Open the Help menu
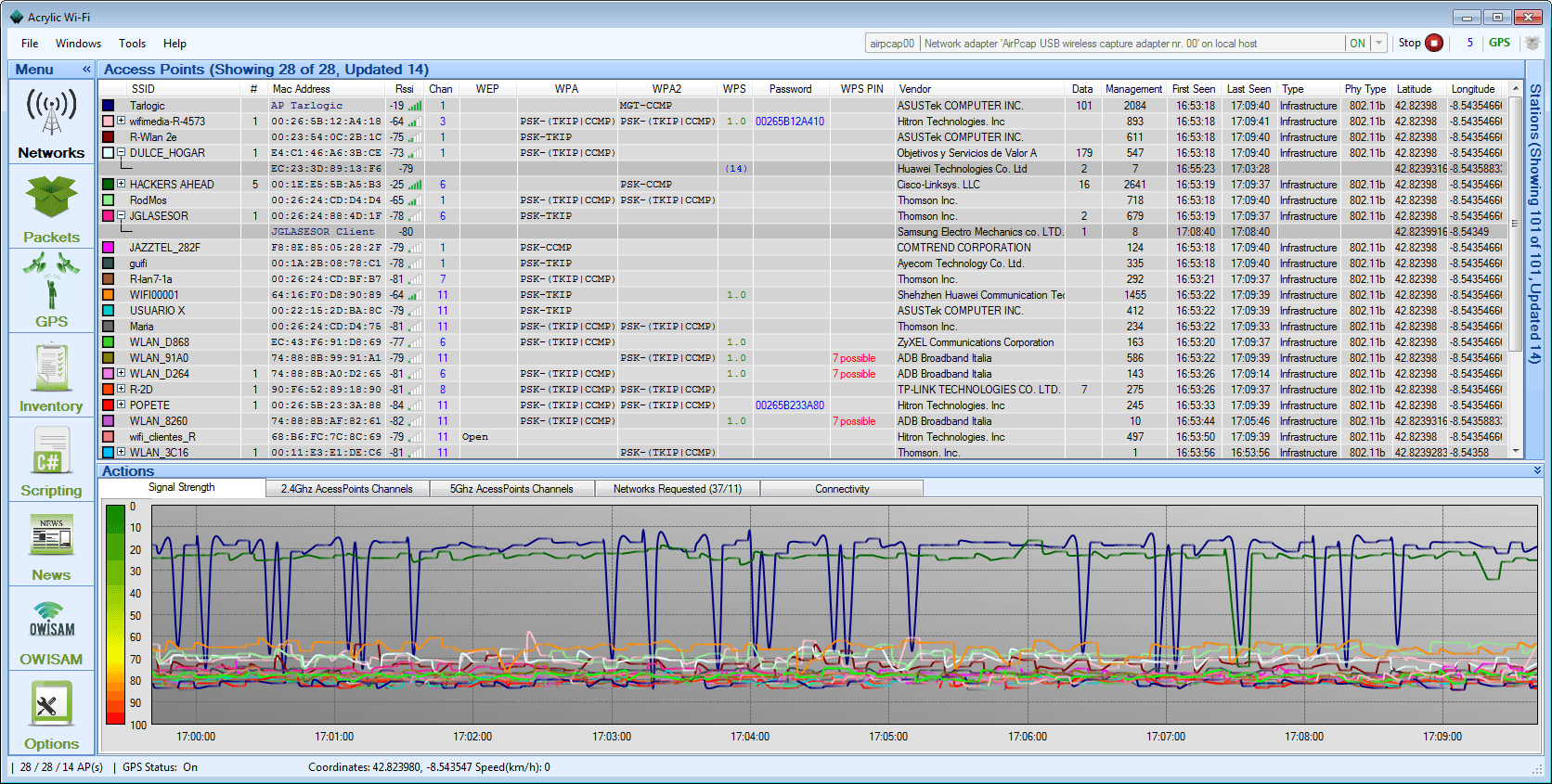The height and width of the screenshot is (784, 1552). point(175,44)
